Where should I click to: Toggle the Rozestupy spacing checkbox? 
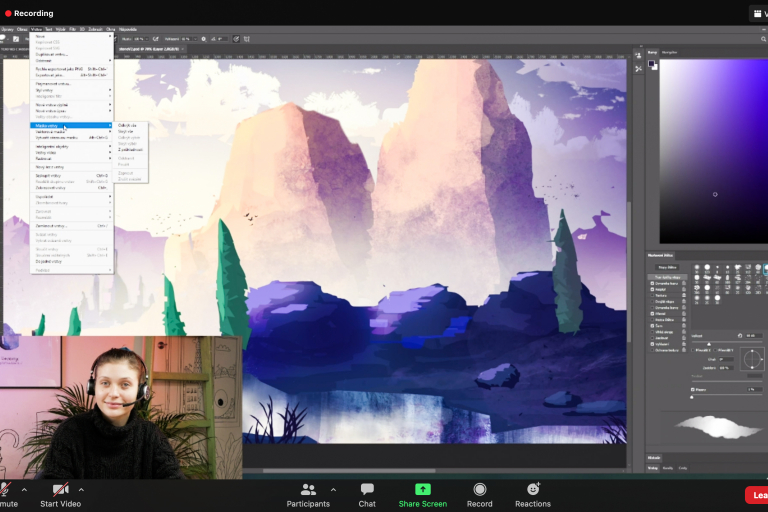pos(693,389)
